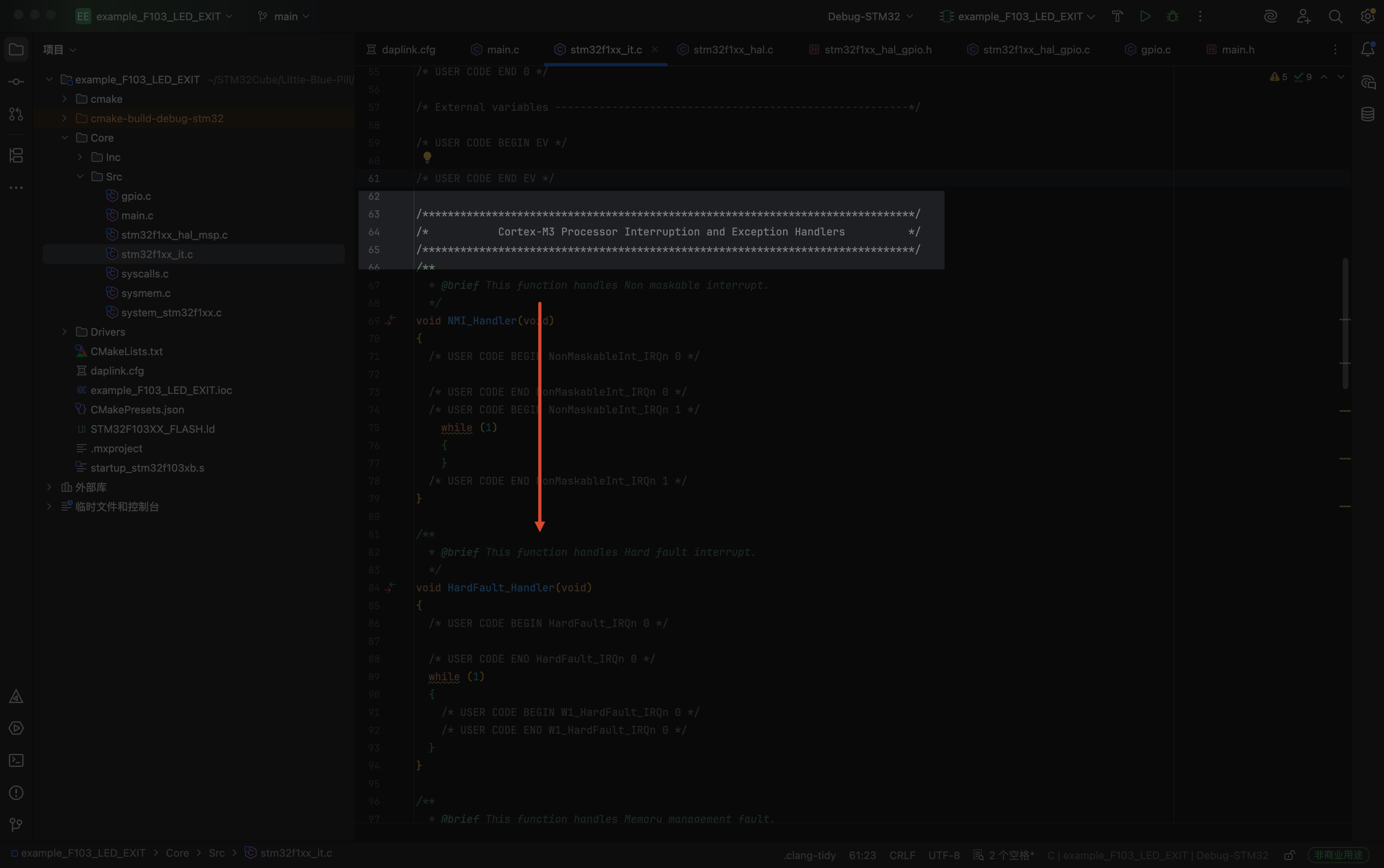
Task: Click the gutter icon beside NMI_Handler
Action: [x=391, y=320]
